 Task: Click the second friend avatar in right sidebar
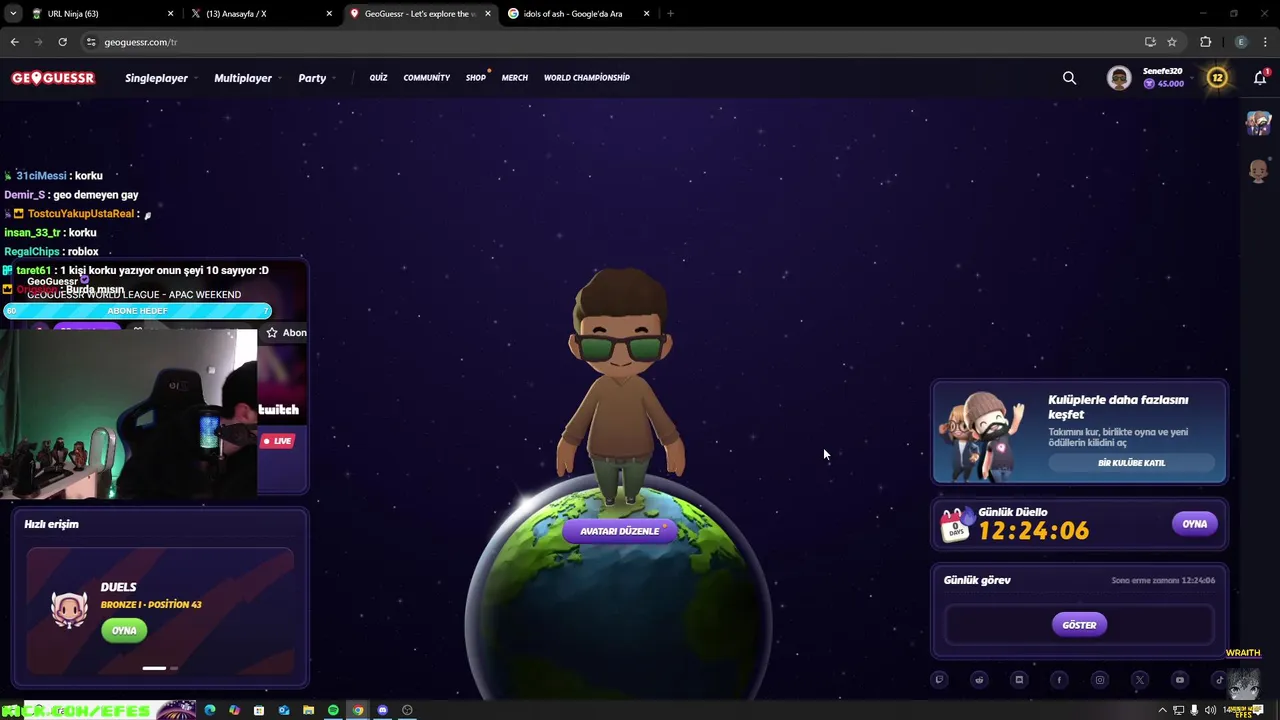click(1258, 170)
